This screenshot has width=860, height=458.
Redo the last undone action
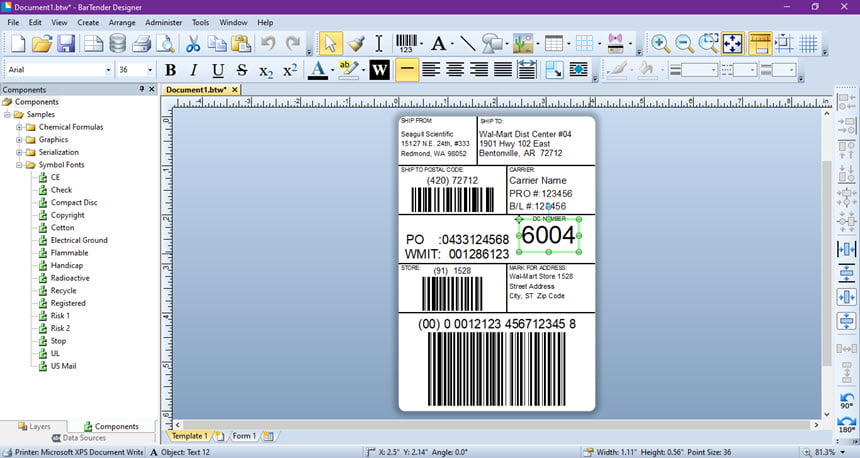pos(293,43)
